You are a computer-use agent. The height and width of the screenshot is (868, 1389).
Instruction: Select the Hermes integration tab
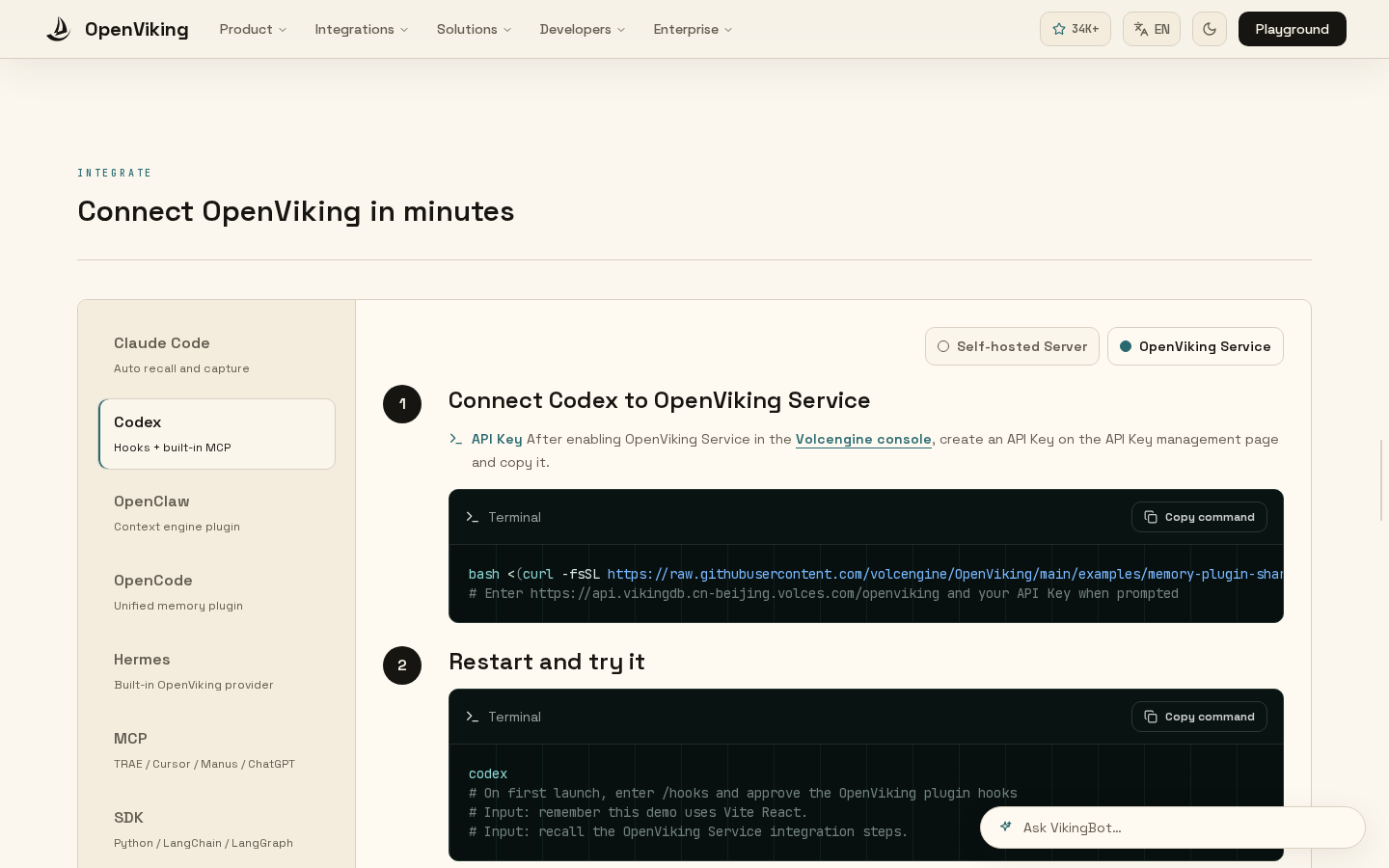pos(217,671)
